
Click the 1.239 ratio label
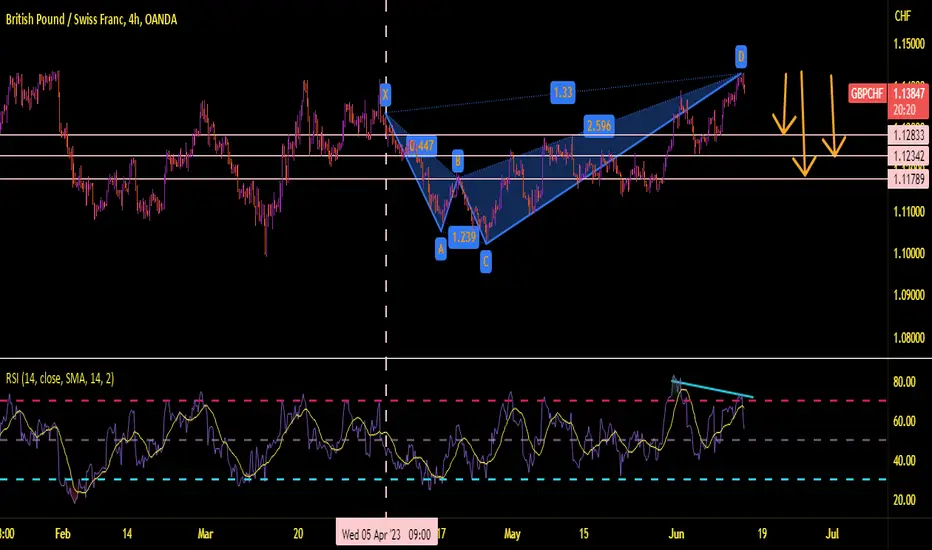coord(464,237)
